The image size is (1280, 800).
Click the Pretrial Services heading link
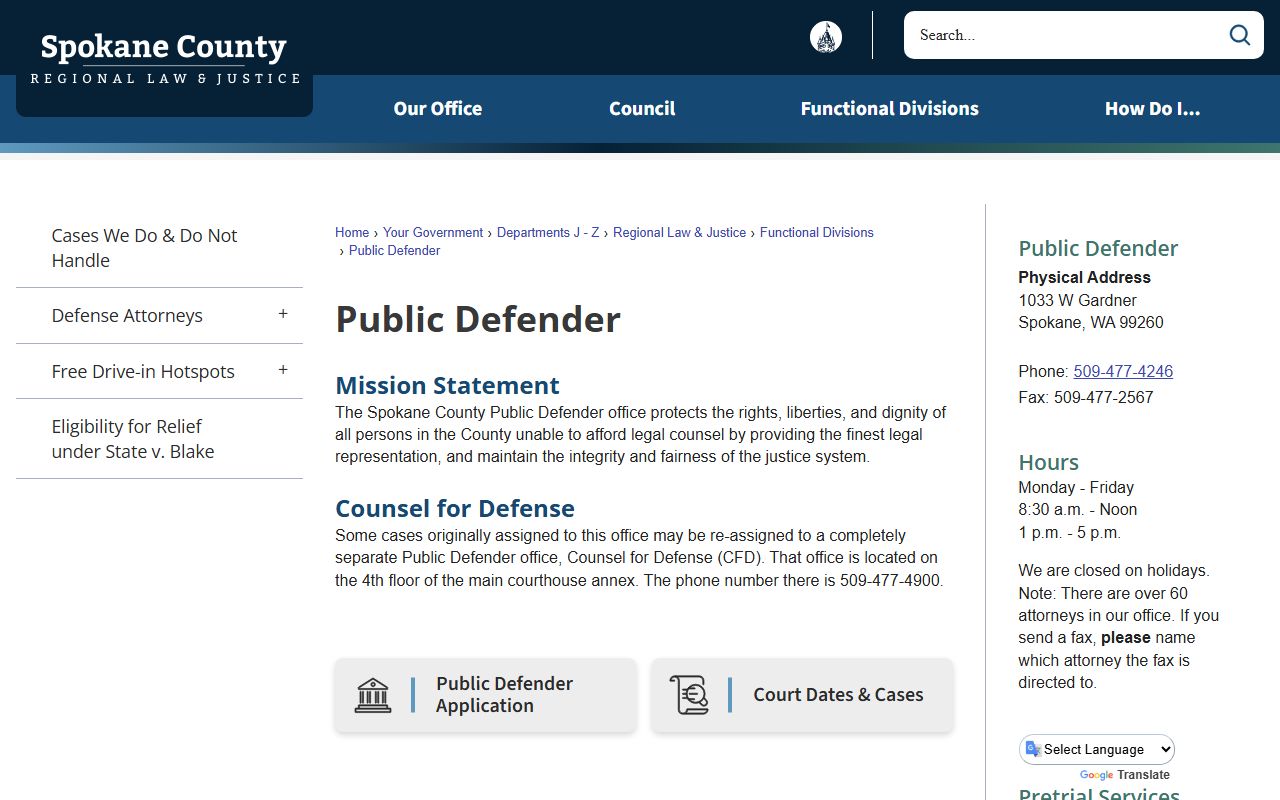point(1099,794)
